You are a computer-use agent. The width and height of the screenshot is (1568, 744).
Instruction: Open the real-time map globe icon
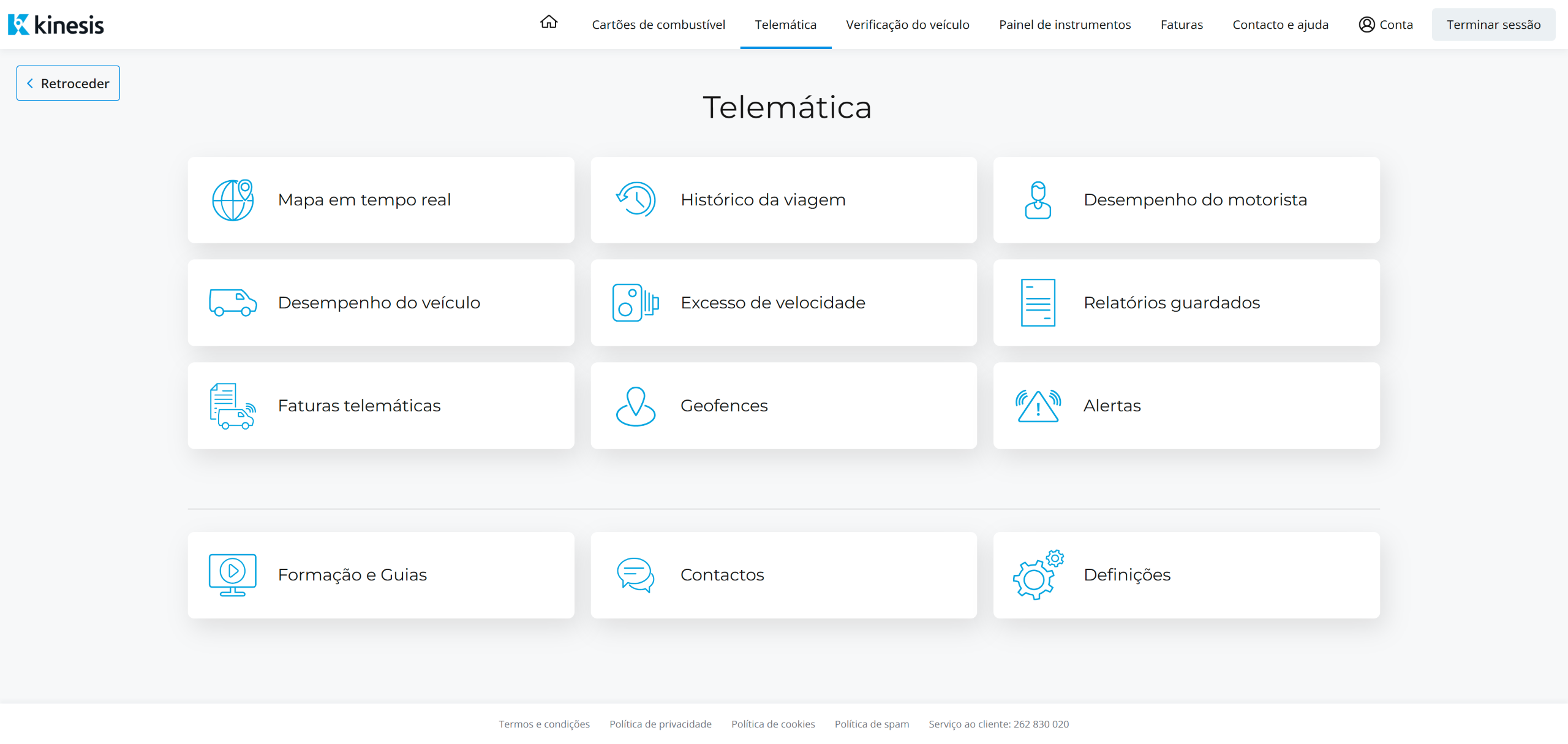coord(232,200)
